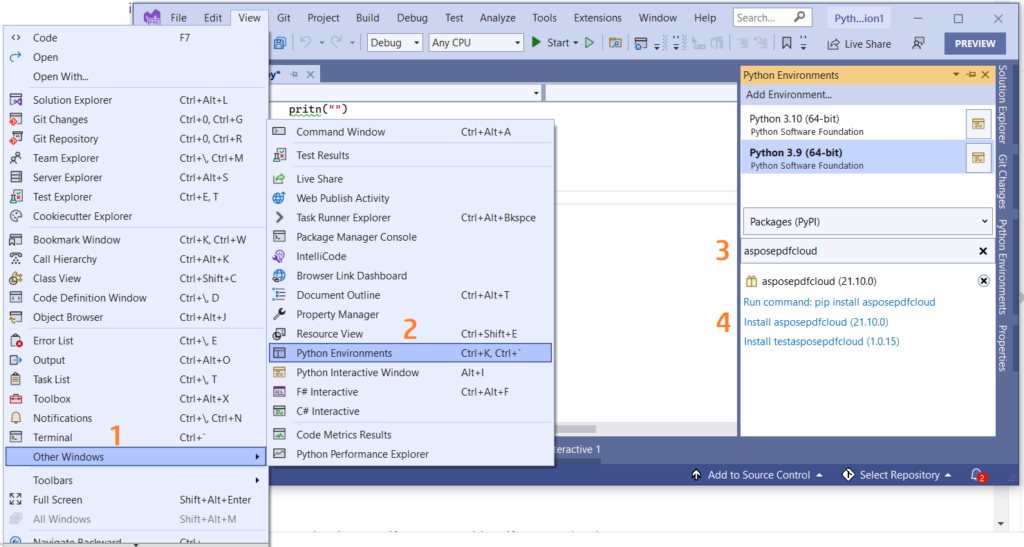Open interactive window for Python 3.10 environment
Viewport: 1024px width, 547px height.
pos(977,124)
